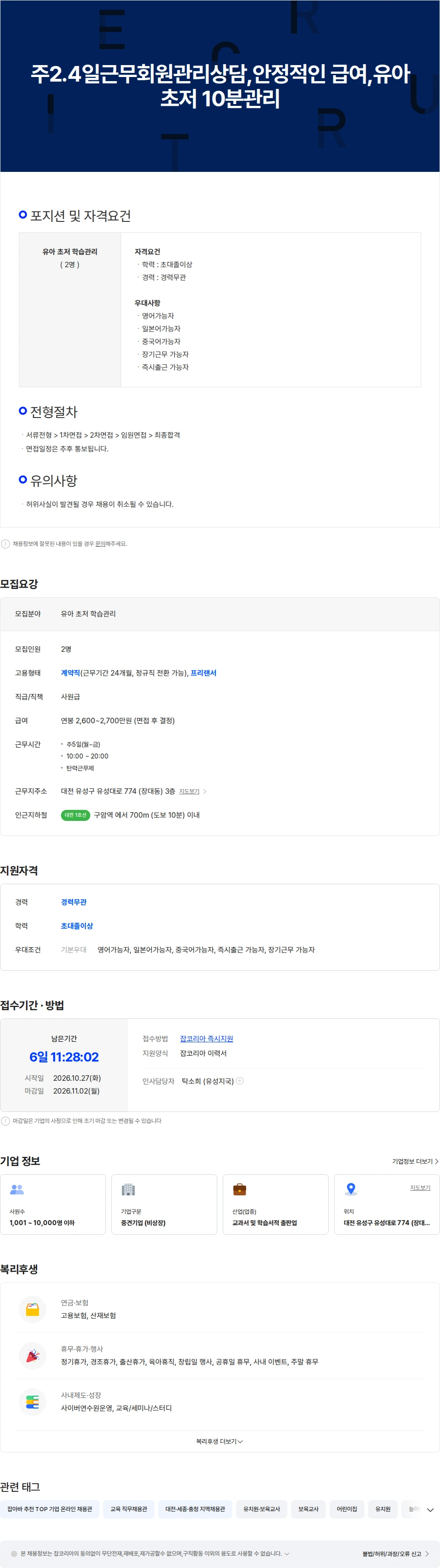Click the copyright notice bullet icon
The image size is (440, 1568).
pos(15,1553)
